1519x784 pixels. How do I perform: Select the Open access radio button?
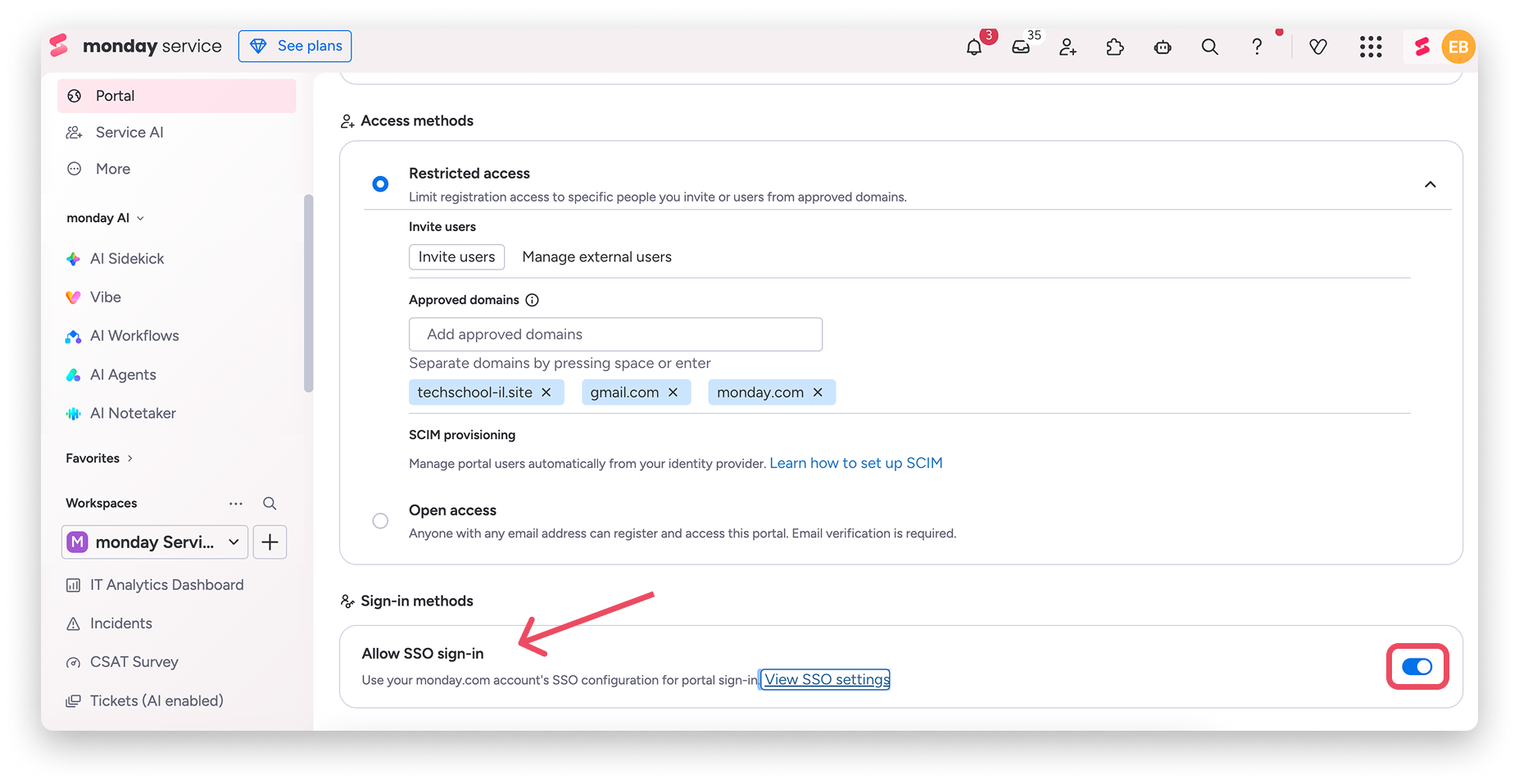(x=380, y=521)
